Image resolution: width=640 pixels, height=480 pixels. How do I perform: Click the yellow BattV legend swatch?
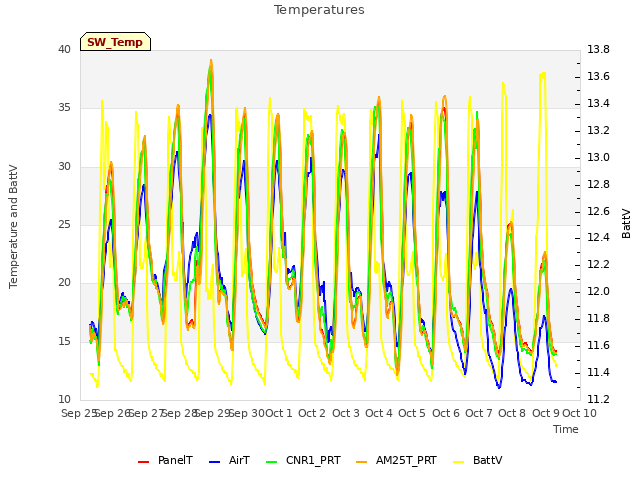pyautogui.click(x=459, y=462)
